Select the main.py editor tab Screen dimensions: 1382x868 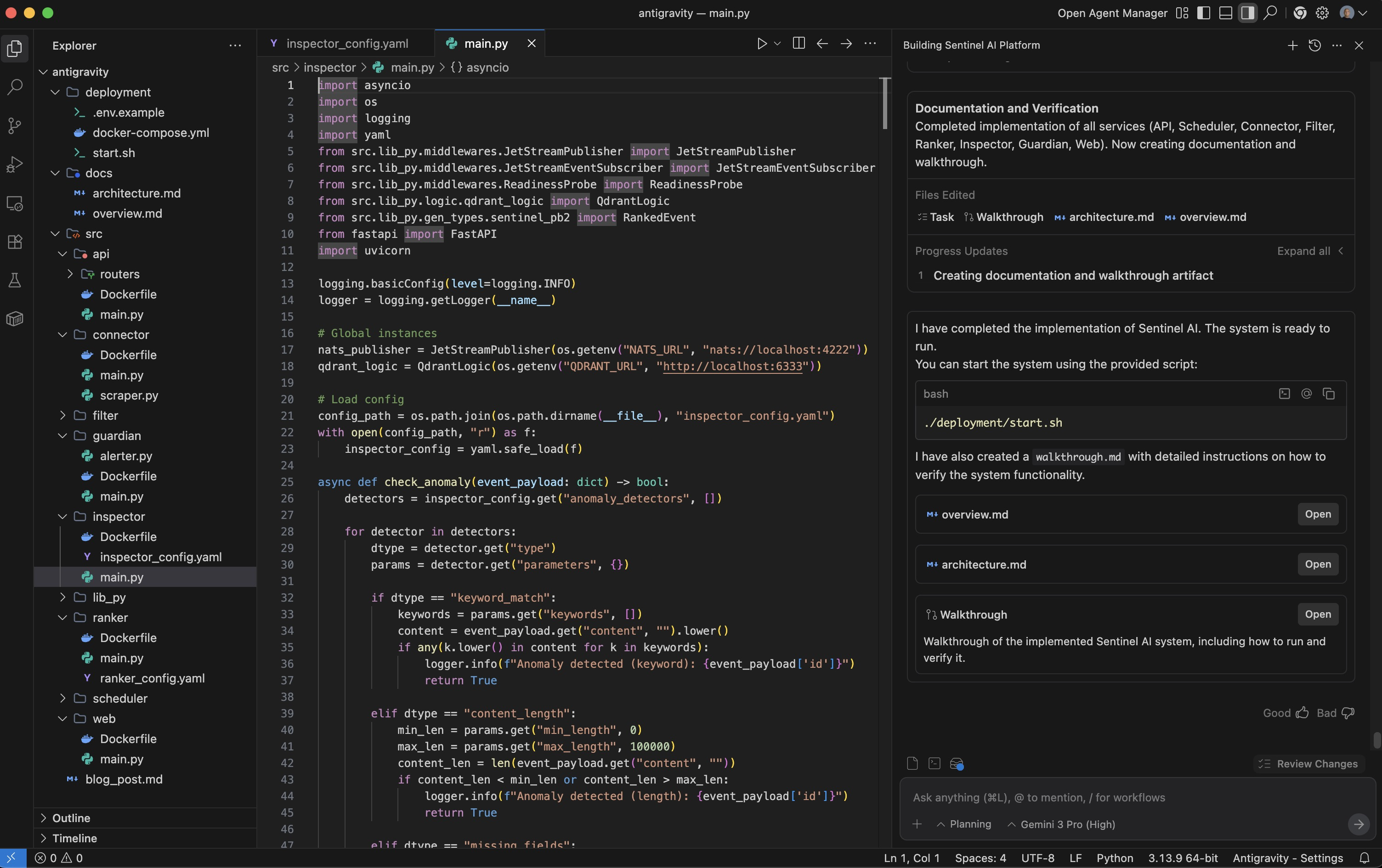(485, 42)
